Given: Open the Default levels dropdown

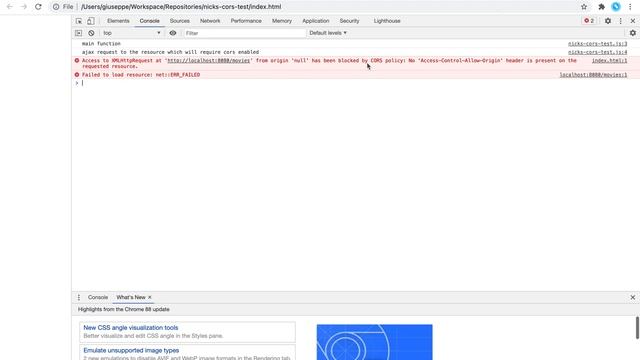Looking at the screenshot, I should click(x=328, y=33).
